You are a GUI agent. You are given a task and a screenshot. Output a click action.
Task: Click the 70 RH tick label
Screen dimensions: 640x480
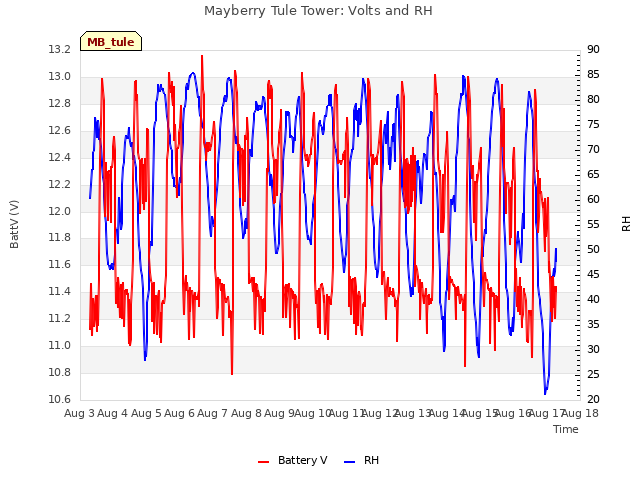point(593,150)
